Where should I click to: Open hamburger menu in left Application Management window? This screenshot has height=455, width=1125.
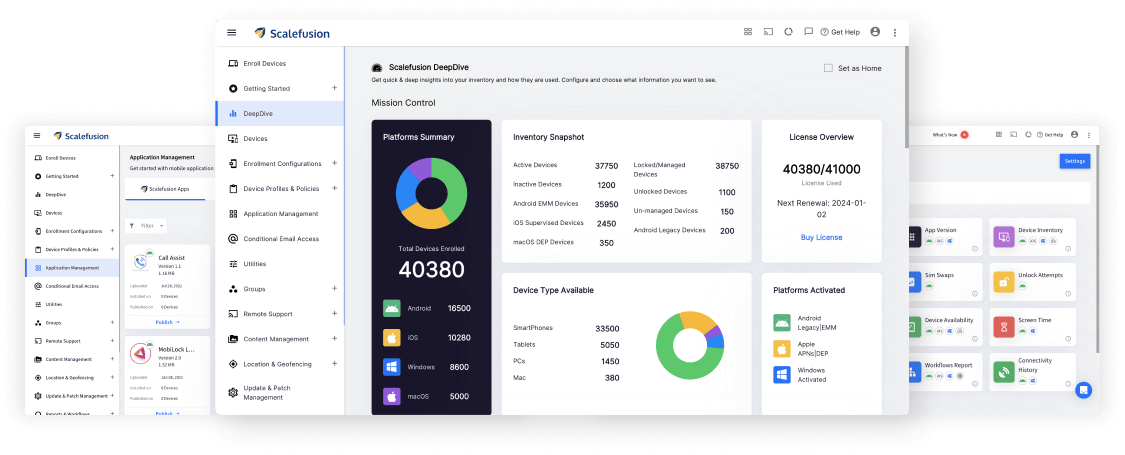(37, 136)
